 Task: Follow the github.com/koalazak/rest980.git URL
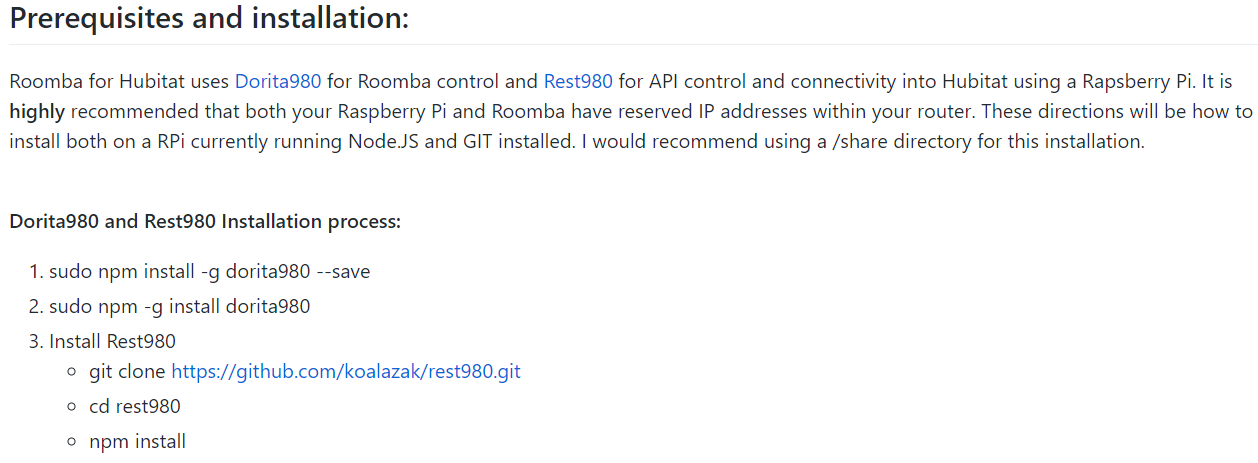[x=346, y=372]
